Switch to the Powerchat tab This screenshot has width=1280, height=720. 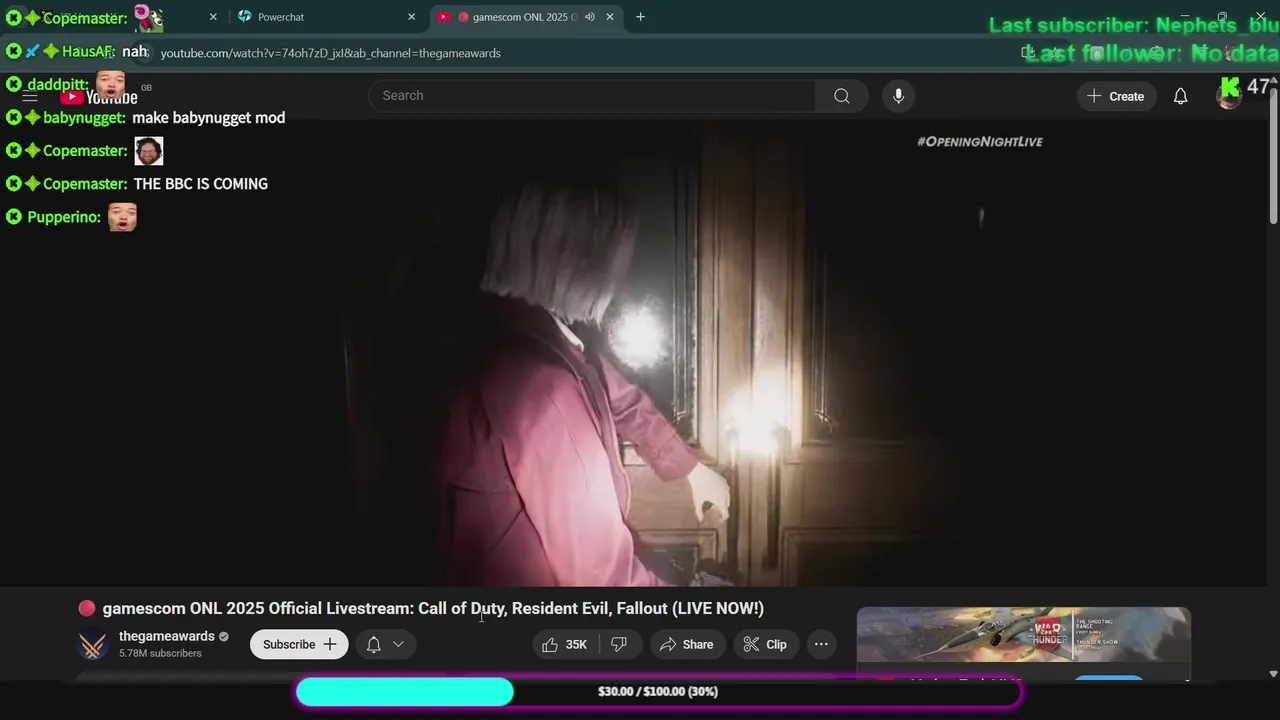pyautogui.click(x=325, y=17)
